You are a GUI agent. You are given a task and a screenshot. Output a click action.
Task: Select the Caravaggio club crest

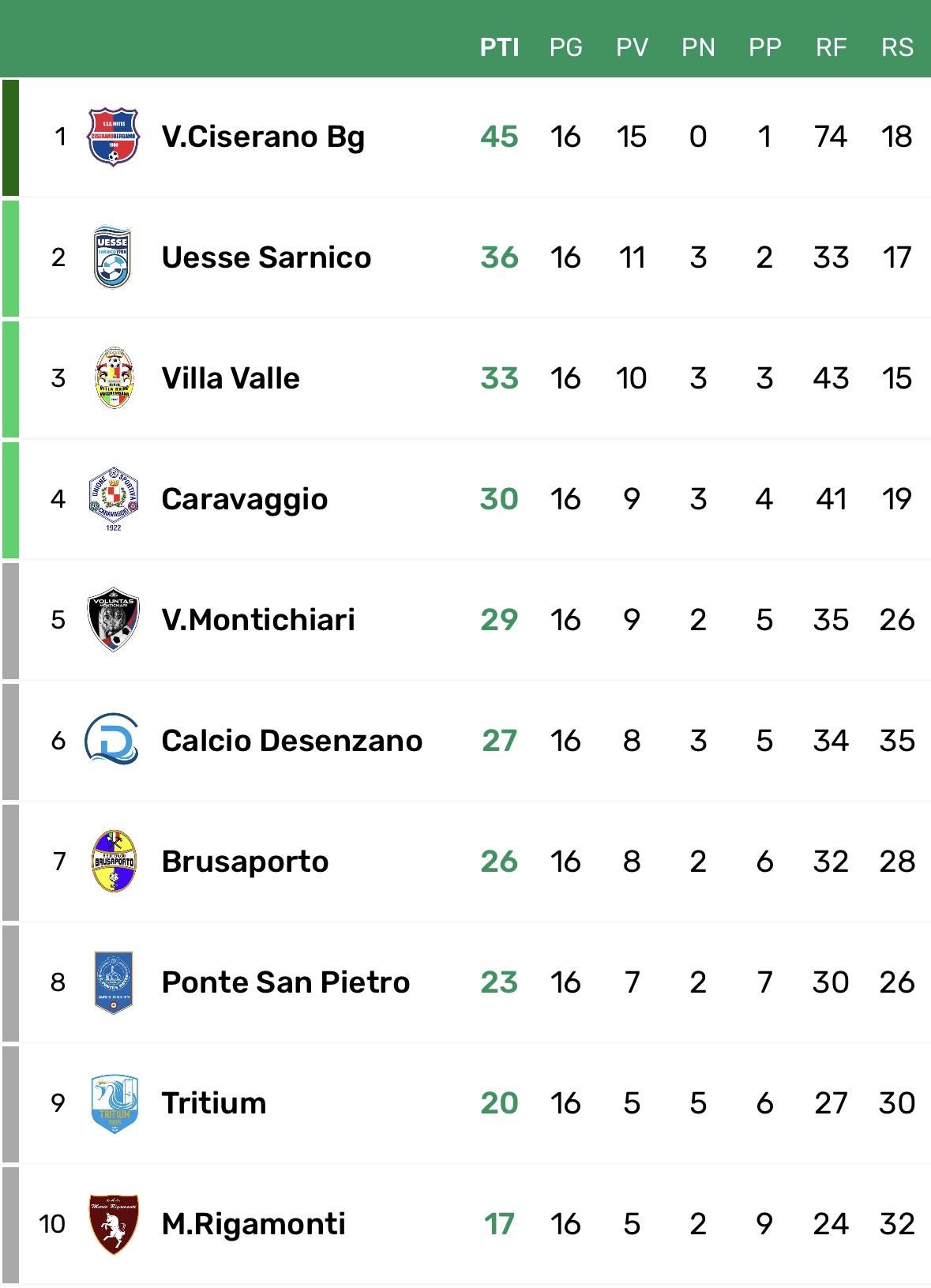(x=114, y=498)
